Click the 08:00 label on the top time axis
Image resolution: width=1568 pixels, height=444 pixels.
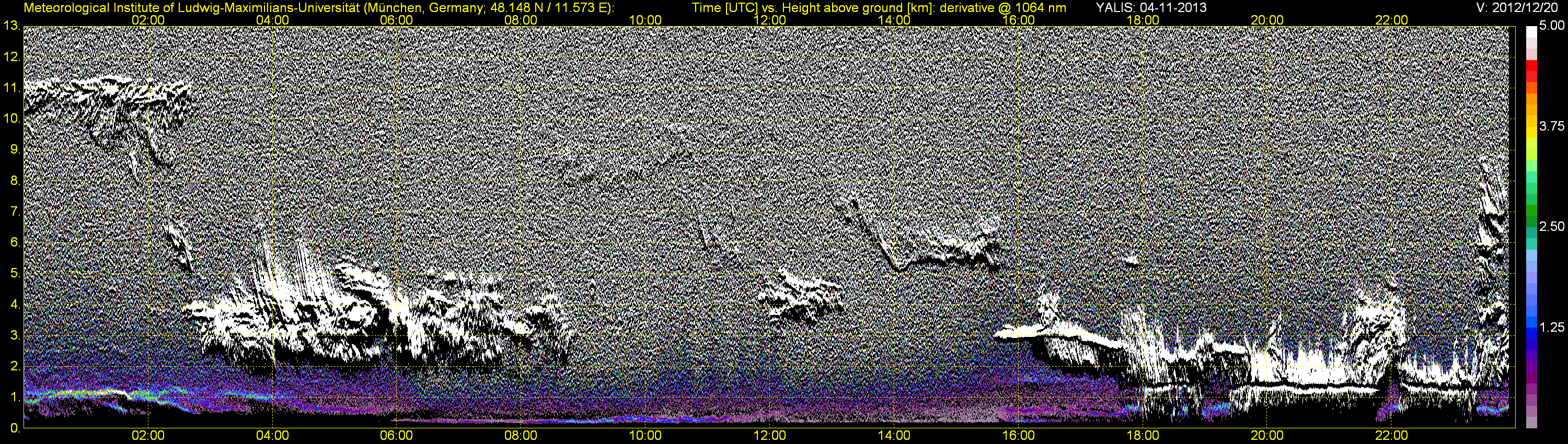(x=521, y=20)
